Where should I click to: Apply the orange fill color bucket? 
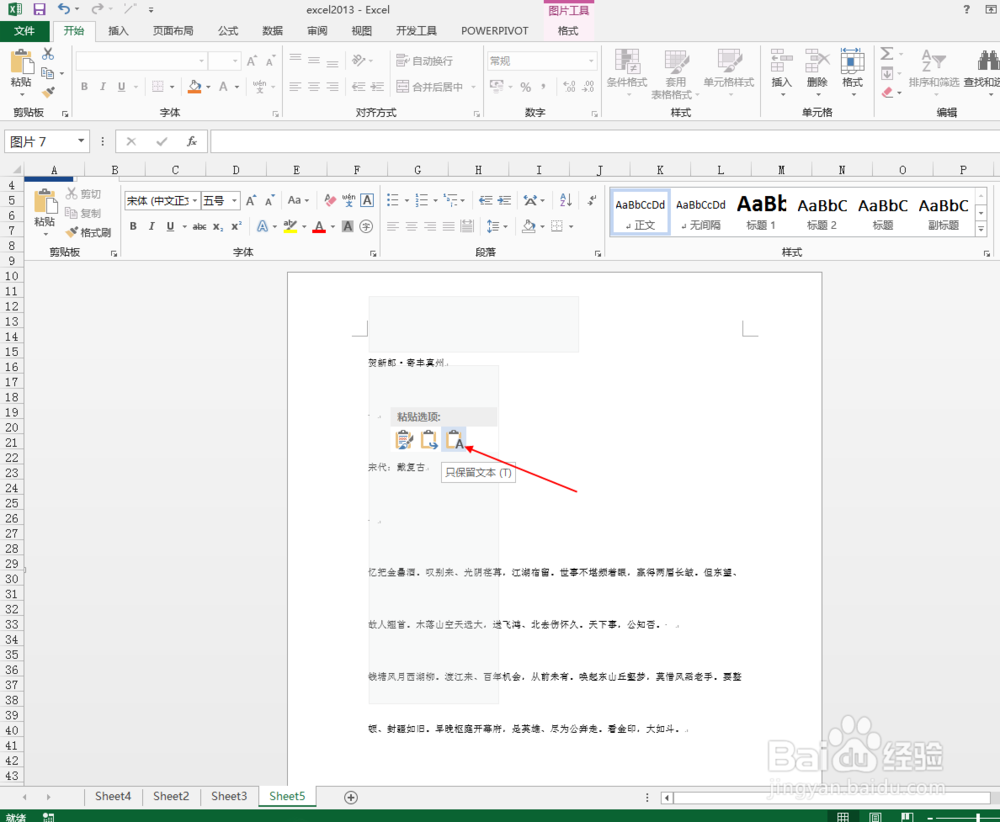[195, 86]
